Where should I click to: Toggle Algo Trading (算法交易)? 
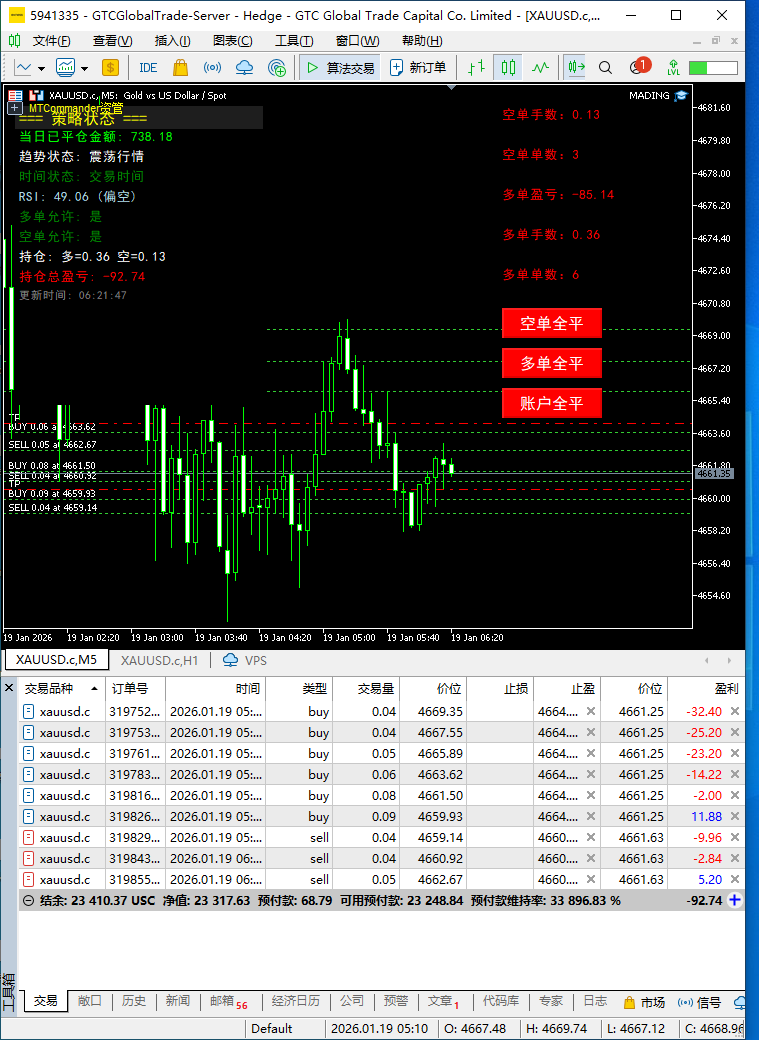tap(340, 68)
